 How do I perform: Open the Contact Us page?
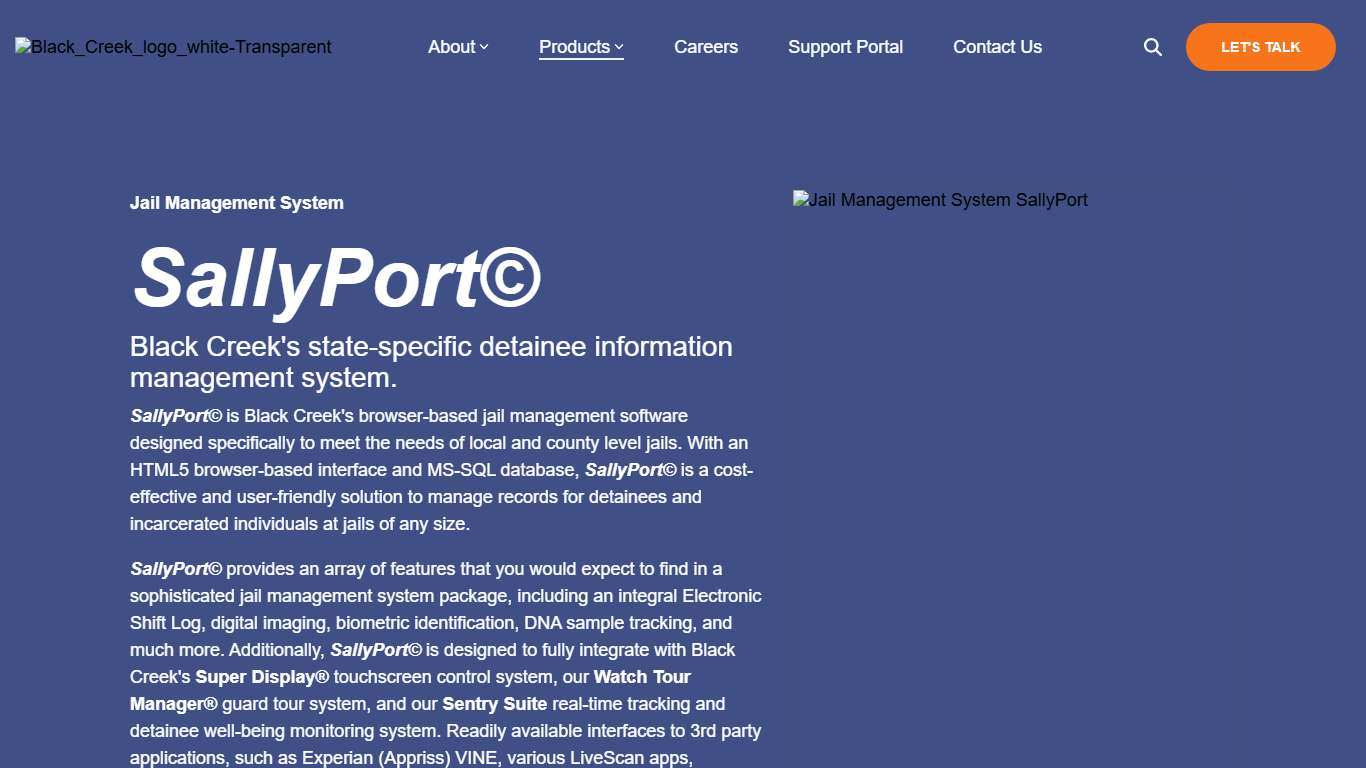point(997,47)
